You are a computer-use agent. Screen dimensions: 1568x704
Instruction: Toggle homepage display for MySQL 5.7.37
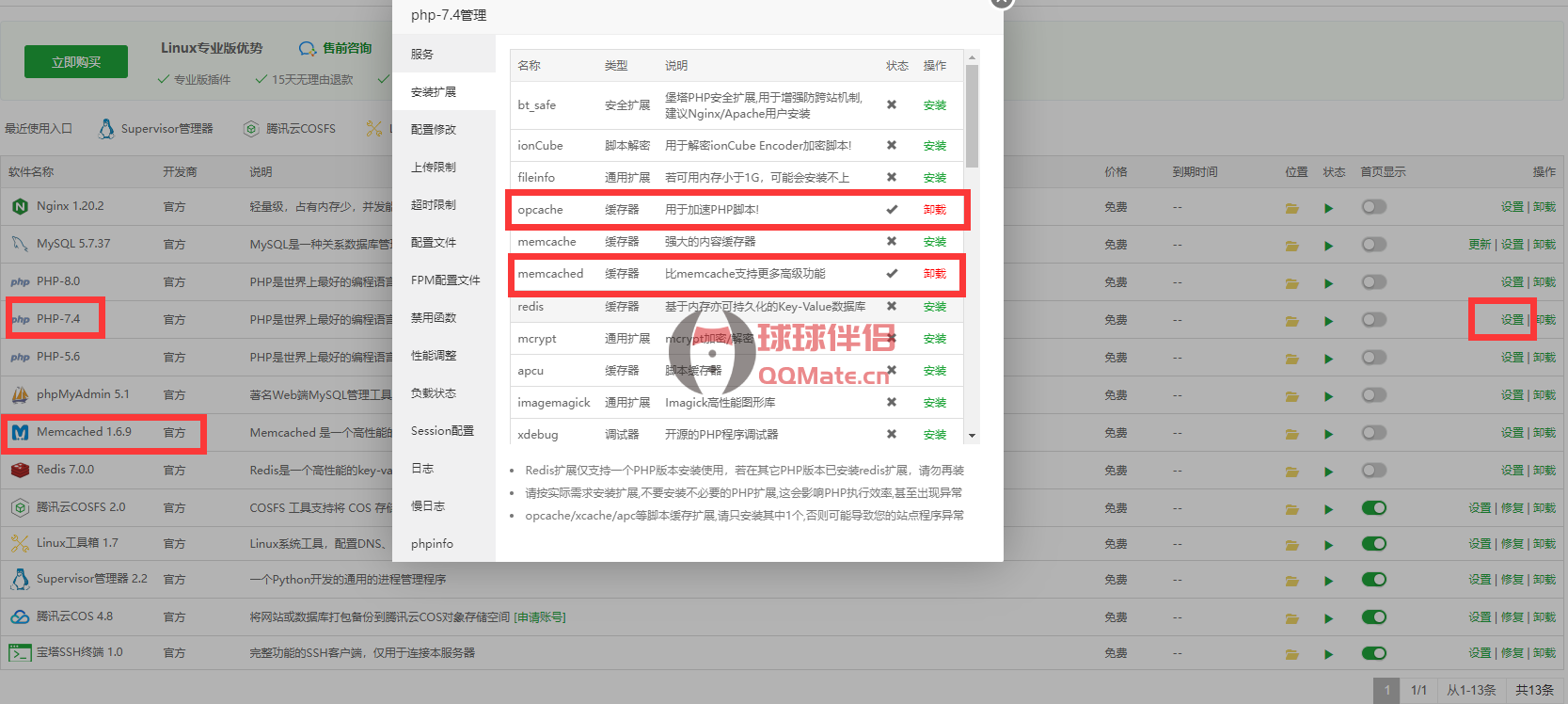pos(1374,244)
